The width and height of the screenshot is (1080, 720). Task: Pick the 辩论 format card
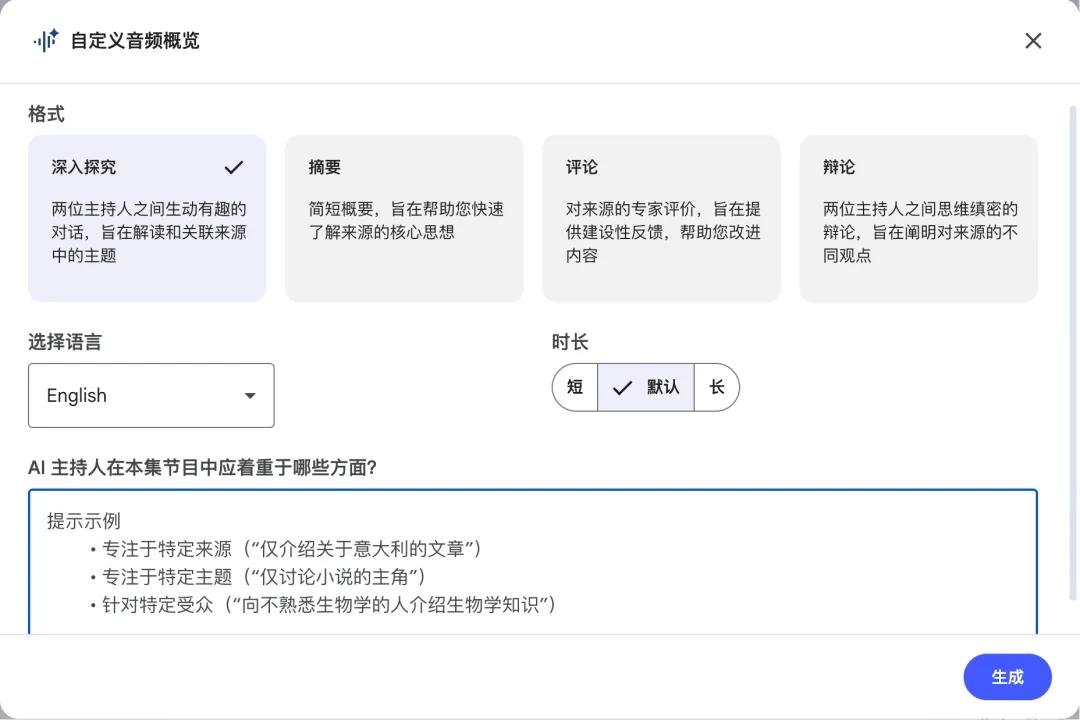coord(918,218)
